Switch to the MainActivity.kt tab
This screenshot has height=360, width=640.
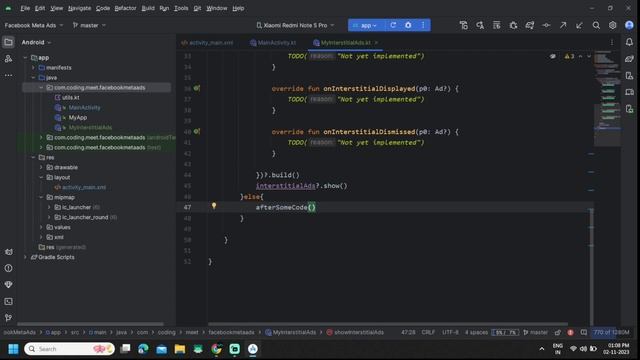point(273,42)
